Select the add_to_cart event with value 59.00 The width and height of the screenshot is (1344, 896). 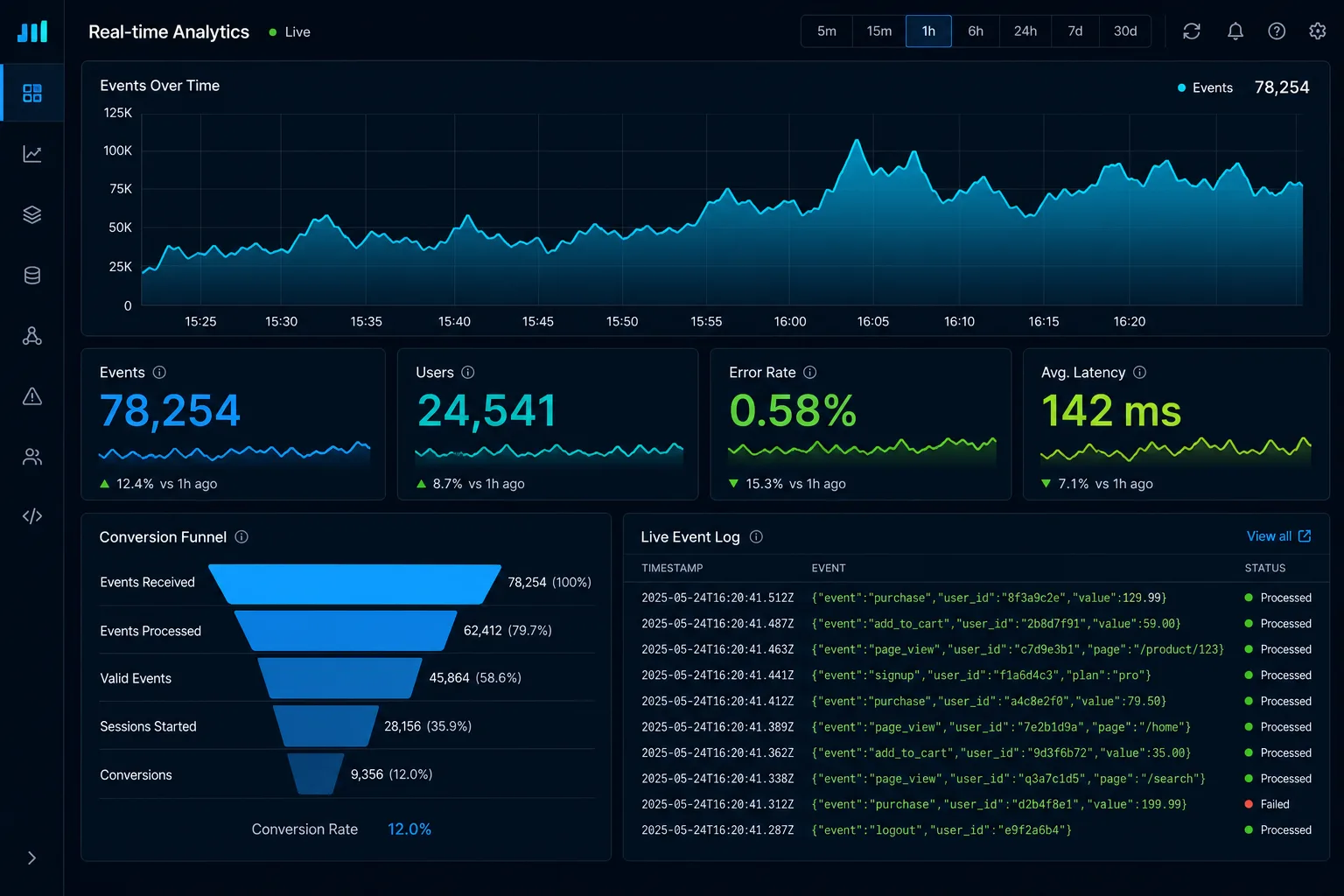[976, 624]
